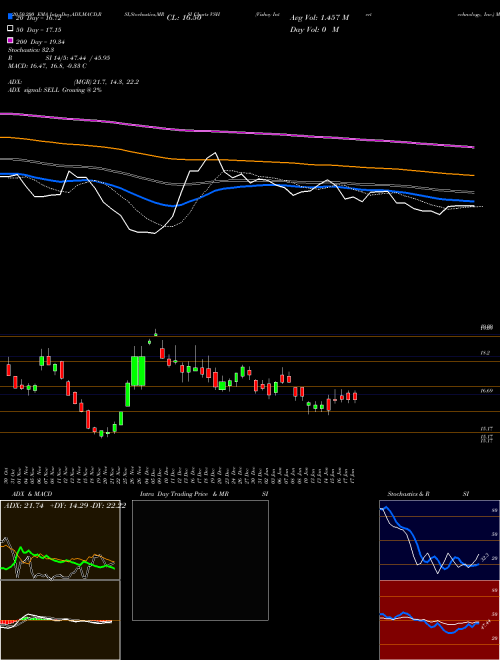Open the empty intraday trading price panel
Image resolution: width=500 pixels, height=660 pixels.
click(x=200, y=560)
